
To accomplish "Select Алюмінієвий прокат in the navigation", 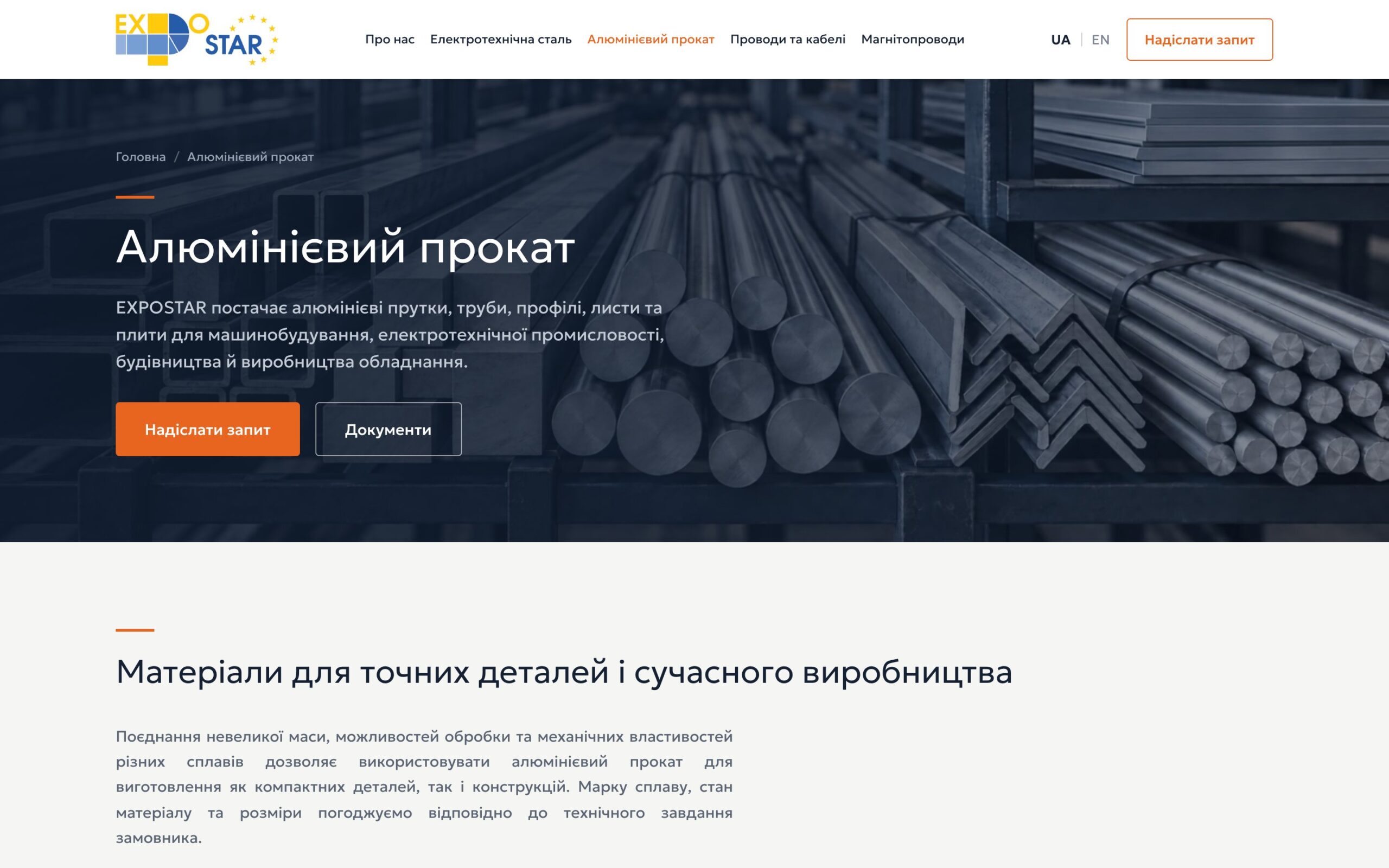I will [651, 40].
